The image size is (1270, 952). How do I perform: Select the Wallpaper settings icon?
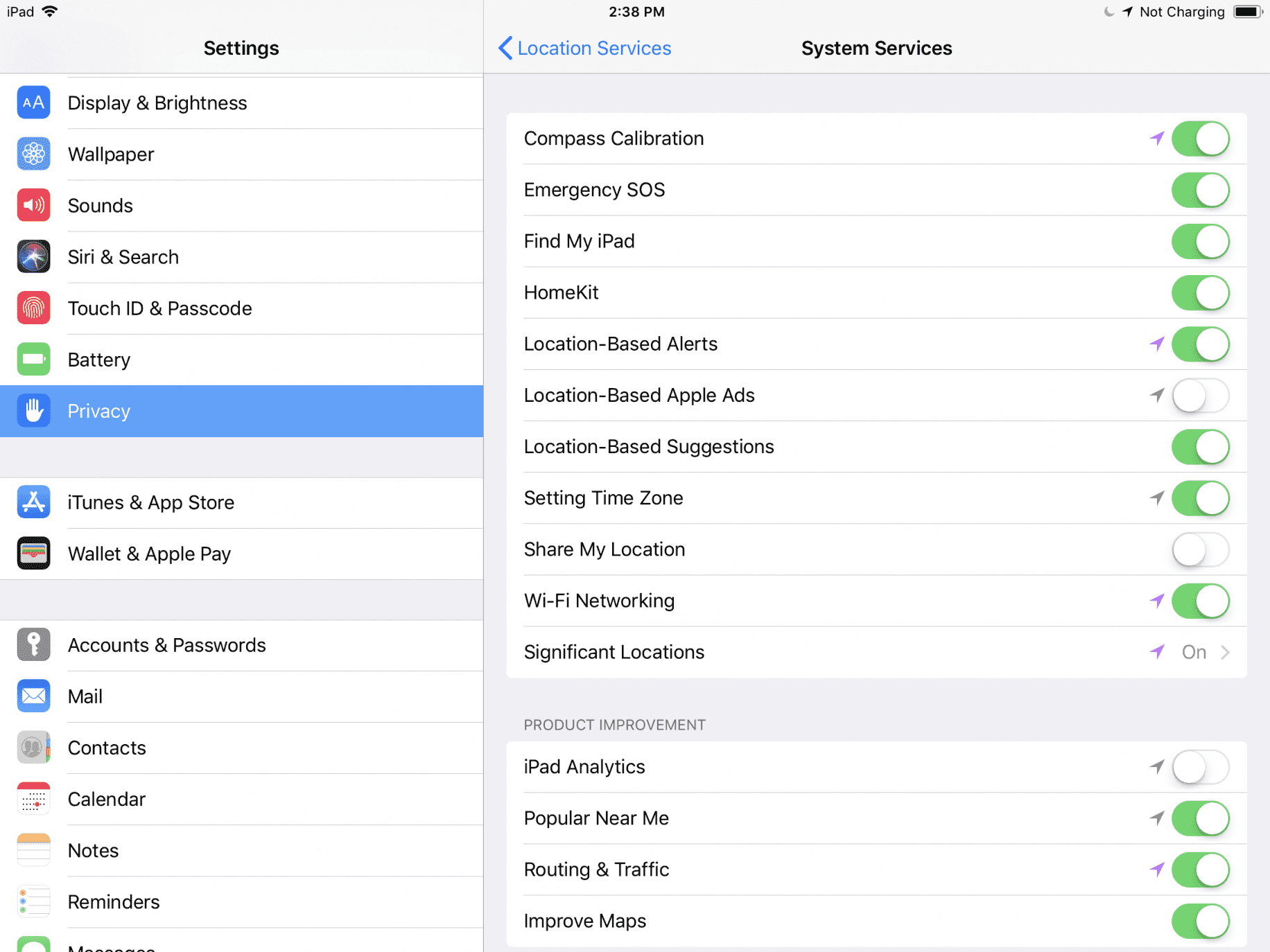point(33,154)
